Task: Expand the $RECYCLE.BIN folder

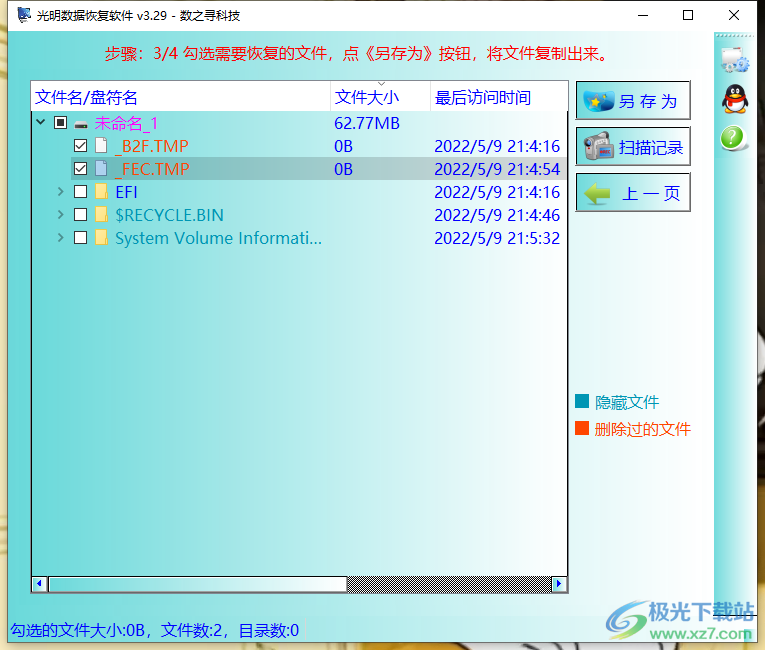Action: pos(60,214)
